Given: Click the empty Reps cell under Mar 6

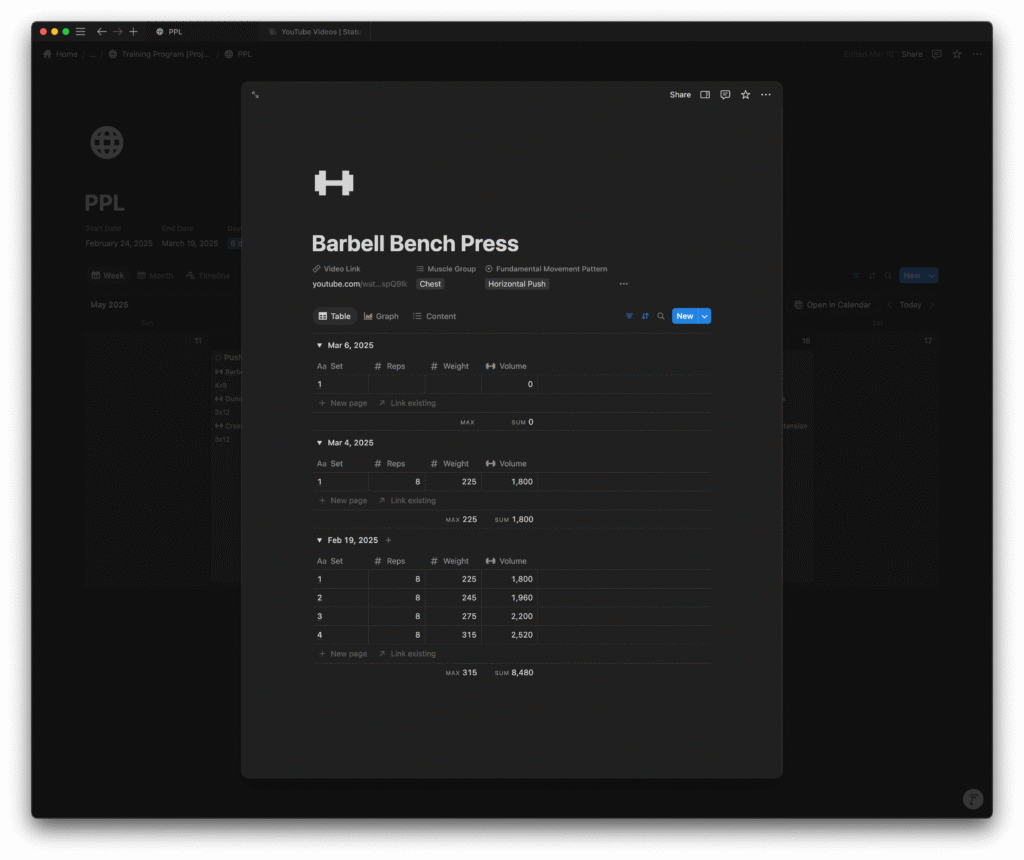Looking at the screenshot, I should tap(396, 384).
